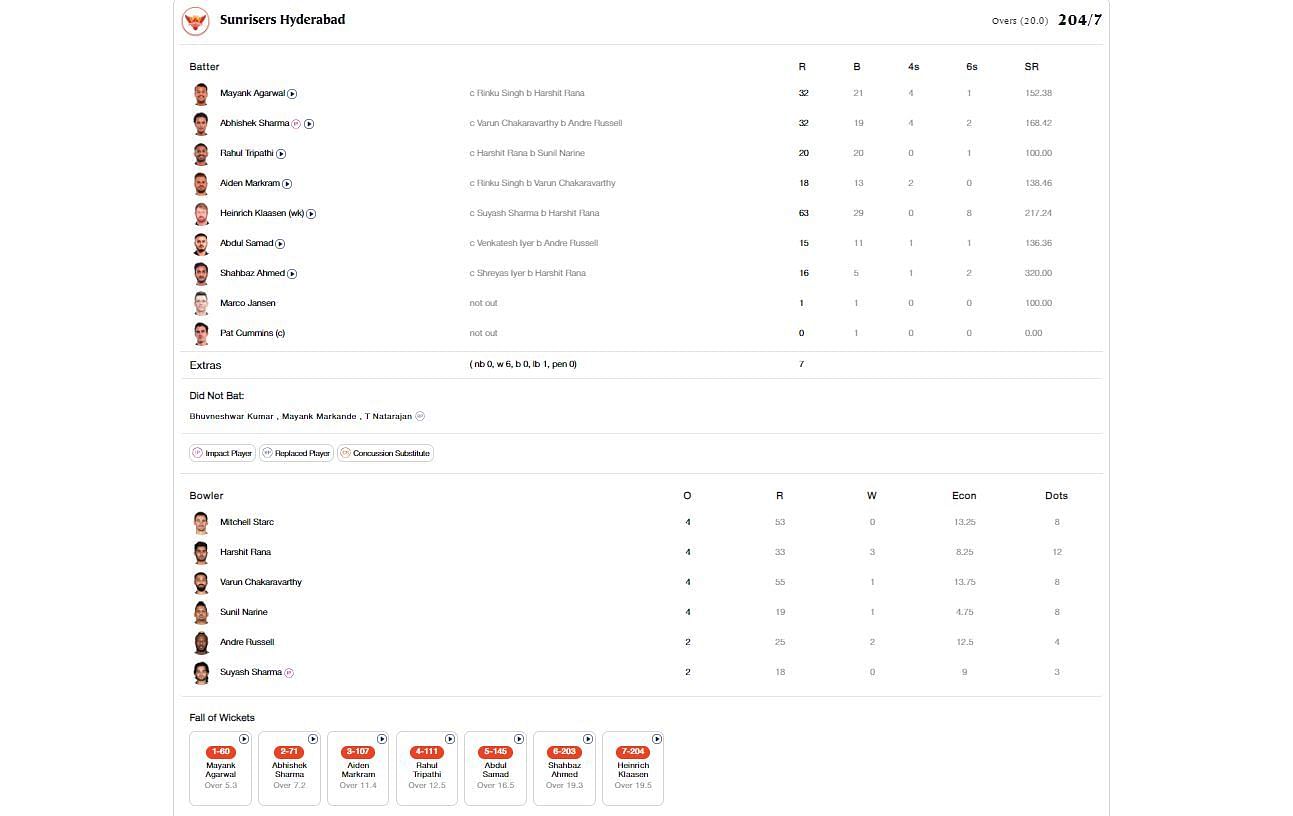Play video on 4-111 fall of wicket card
The width and height of the screenshot is (1293, 816).
coord(450,739)
